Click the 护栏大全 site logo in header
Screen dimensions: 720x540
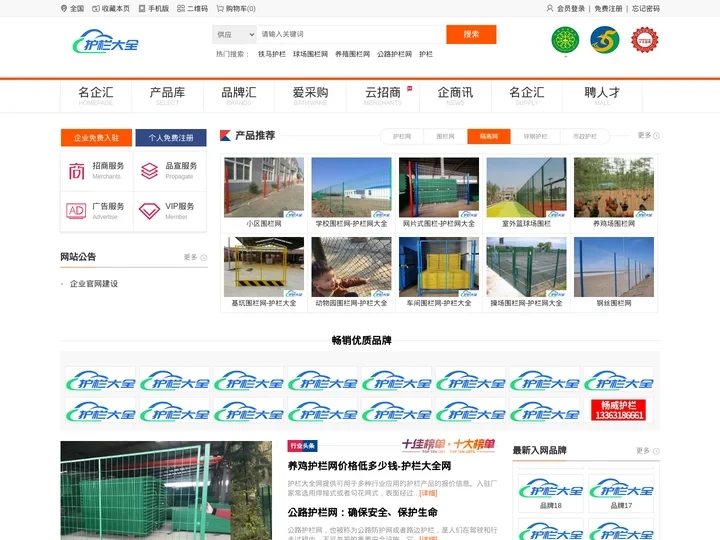pyautogui.click(x=106, y=41)
